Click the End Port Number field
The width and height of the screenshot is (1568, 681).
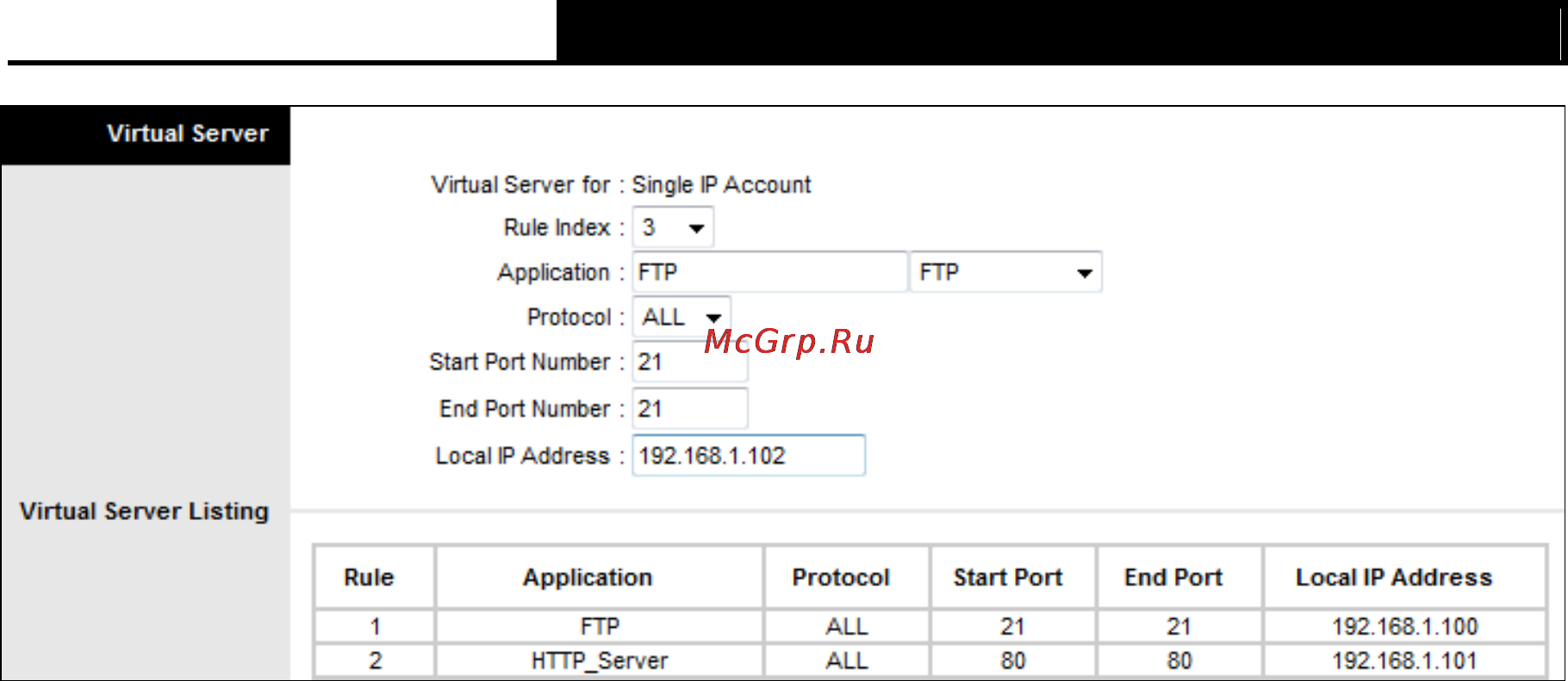pyautogui.click(x=690, y=408)
